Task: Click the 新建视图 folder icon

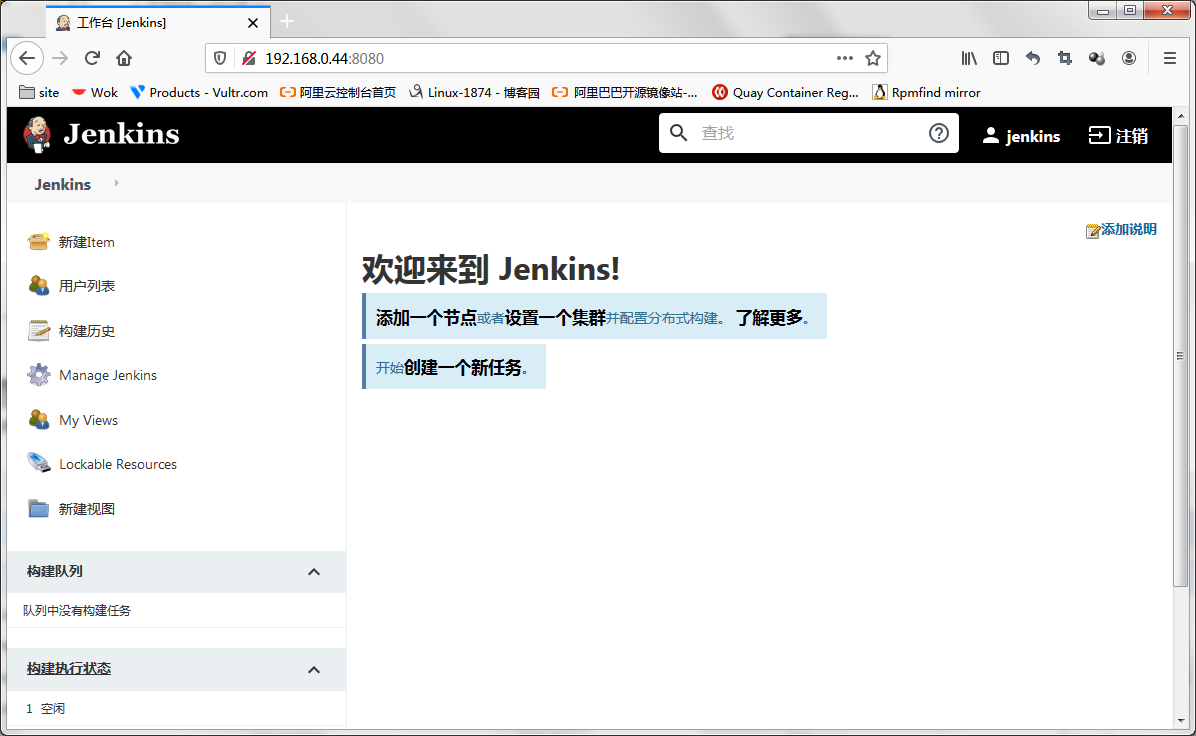Action: [39, 509]
